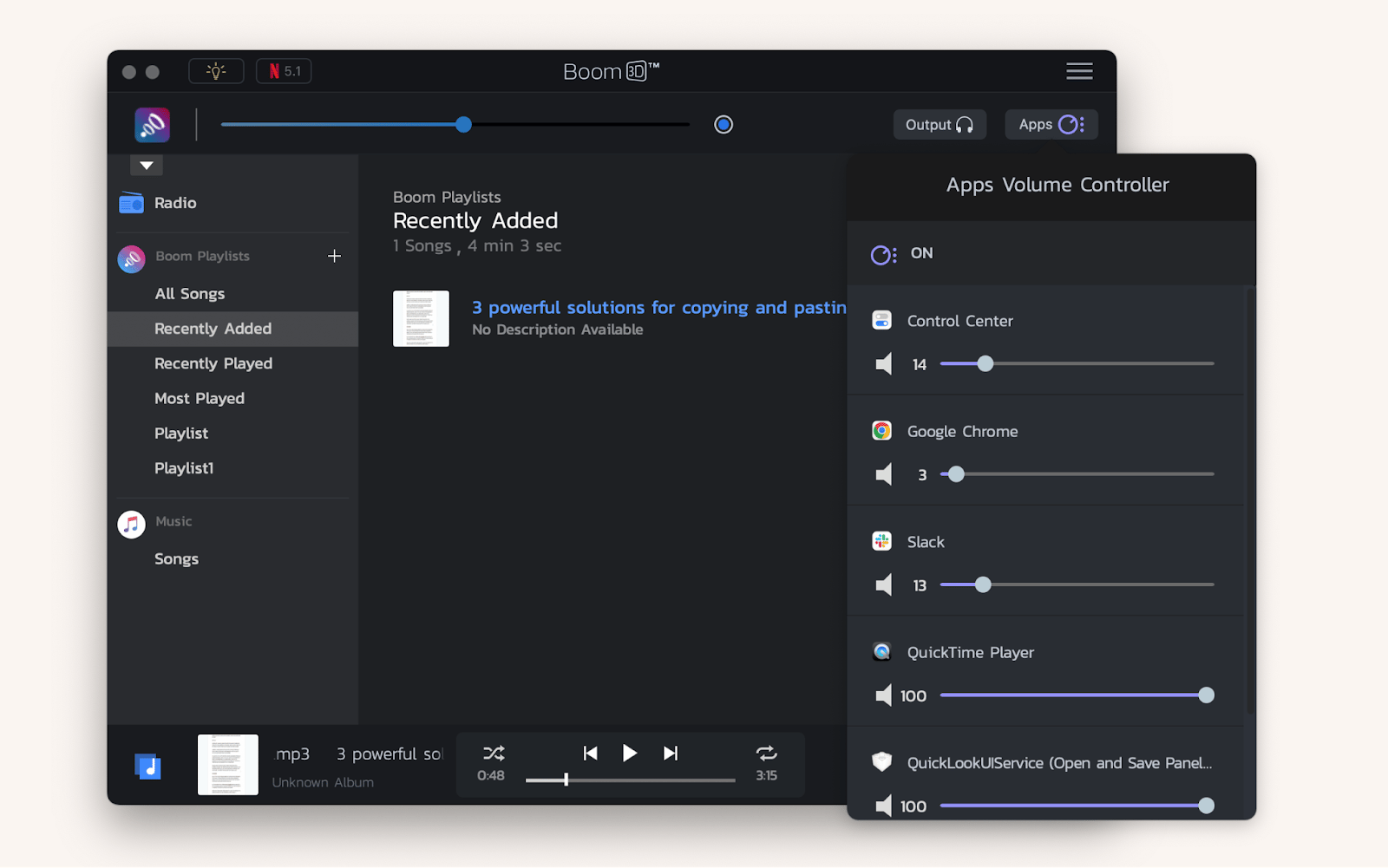Toggle the Boom power button beside volume slider
Viewport: 1388px width, 868px height.
tap(723, 125)
